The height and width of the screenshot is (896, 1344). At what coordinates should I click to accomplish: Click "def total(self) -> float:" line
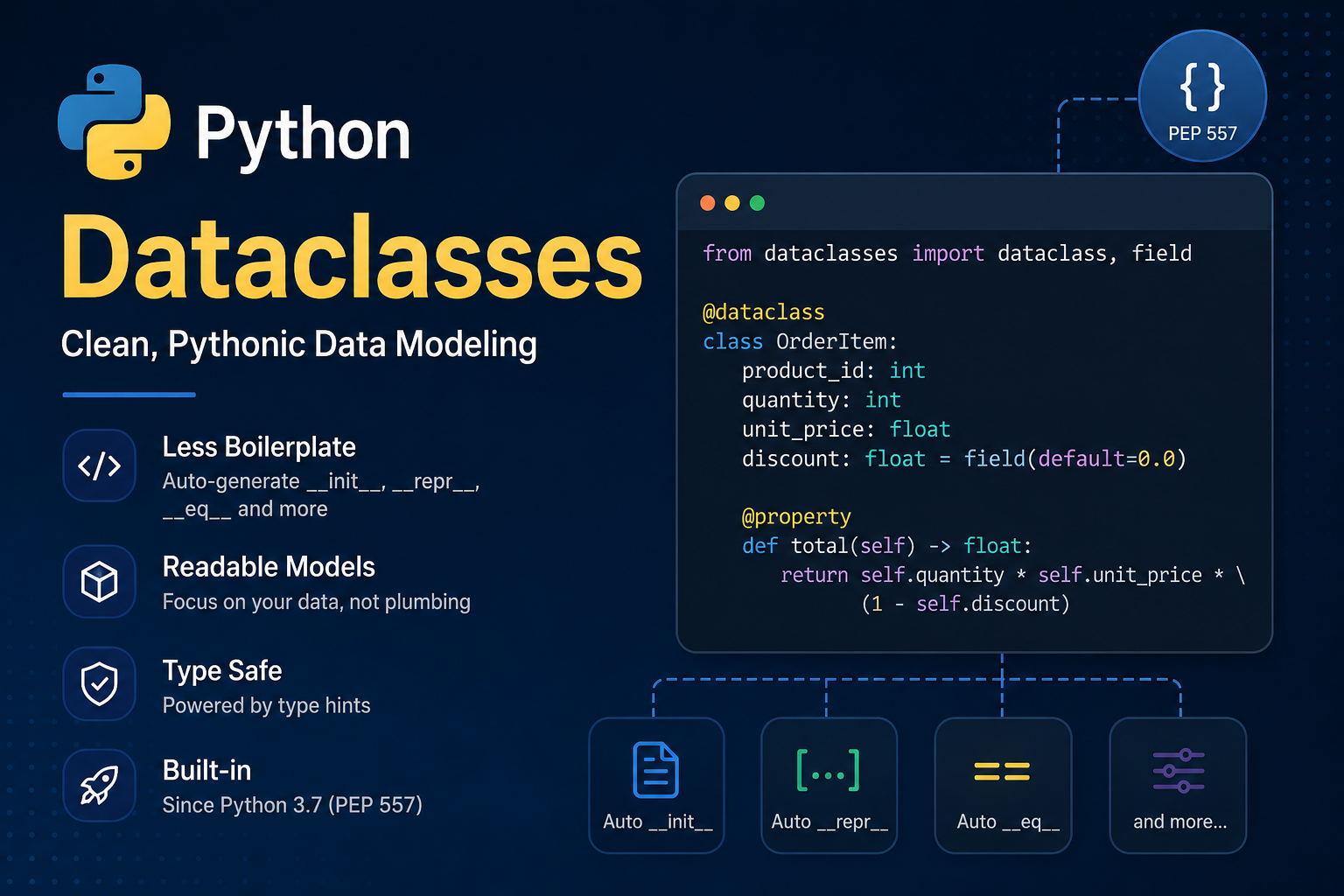[887, 546]
